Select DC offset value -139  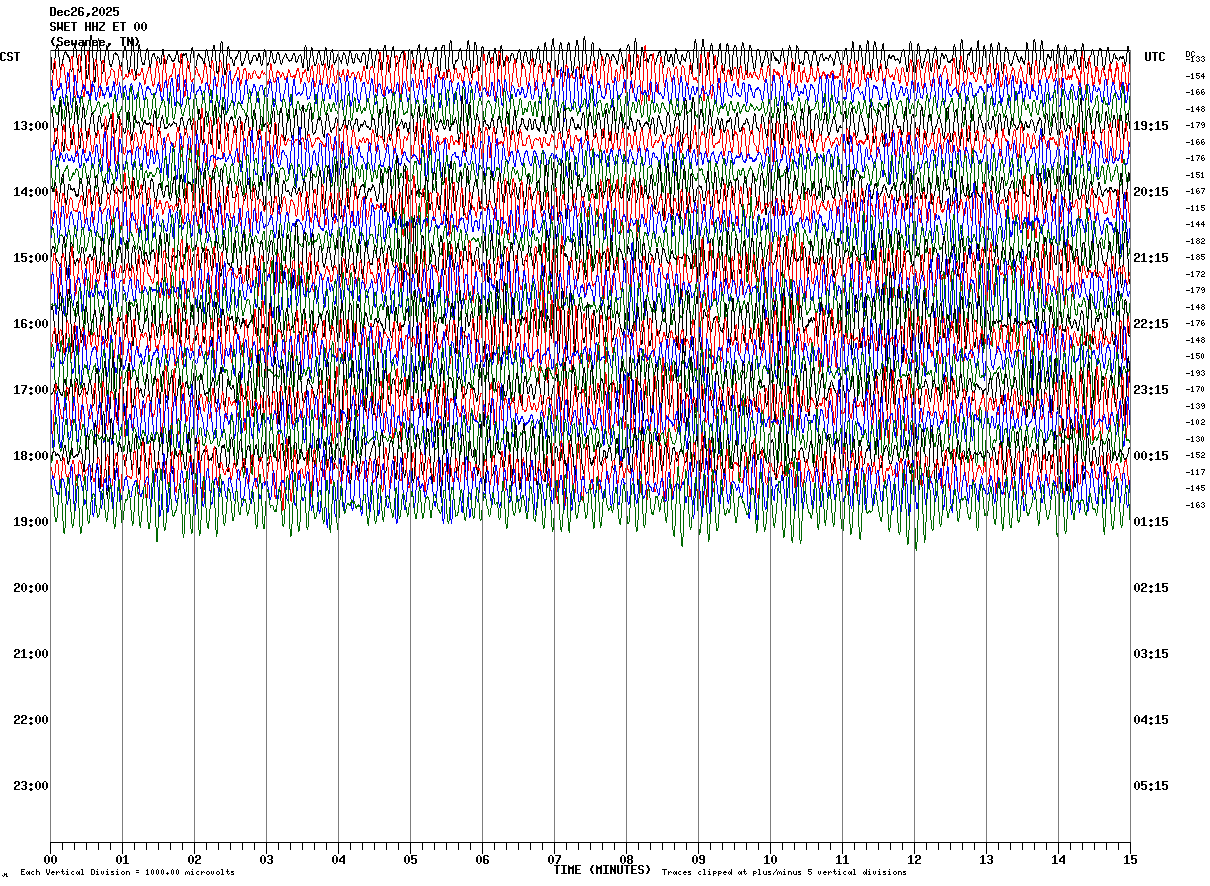1195,406
